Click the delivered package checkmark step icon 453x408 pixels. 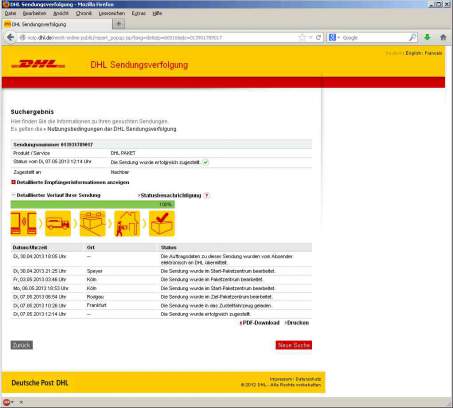point(162,223)
